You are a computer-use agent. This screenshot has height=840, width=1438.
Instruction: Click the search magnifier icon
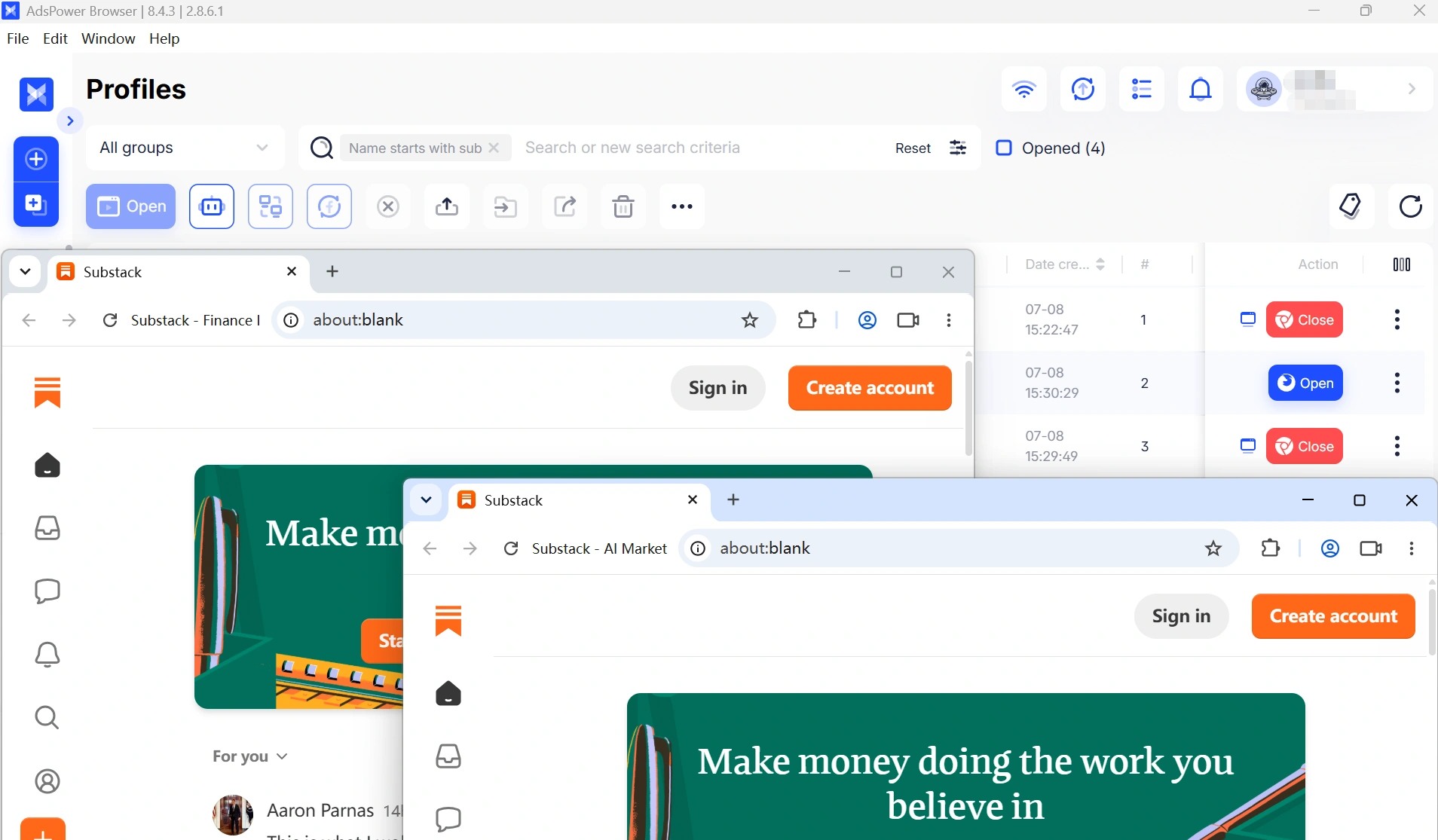[x=322, y=148]
